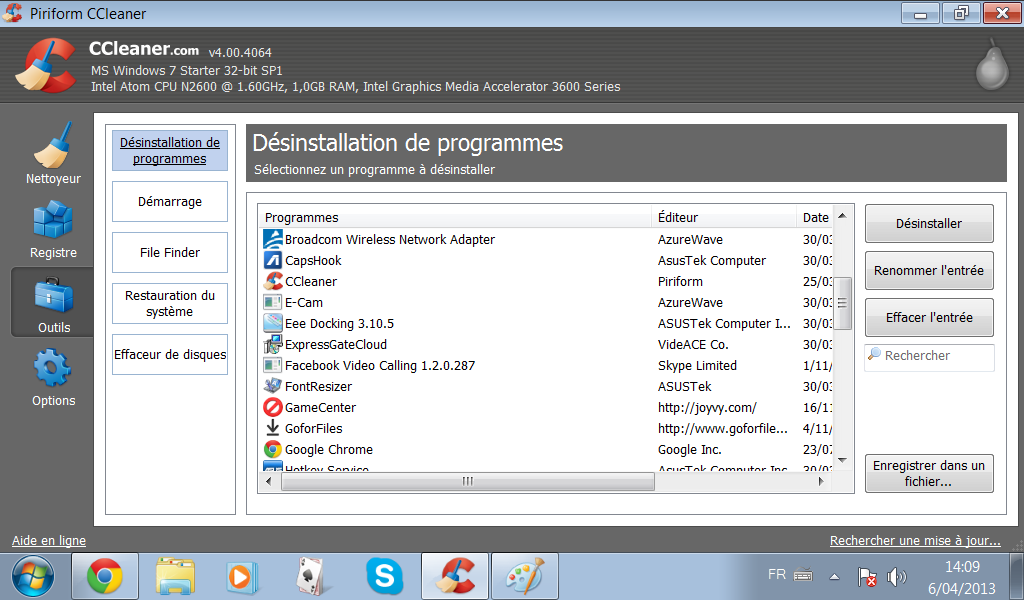Click Enregistrer dans un fichier button

pos(929,473)
